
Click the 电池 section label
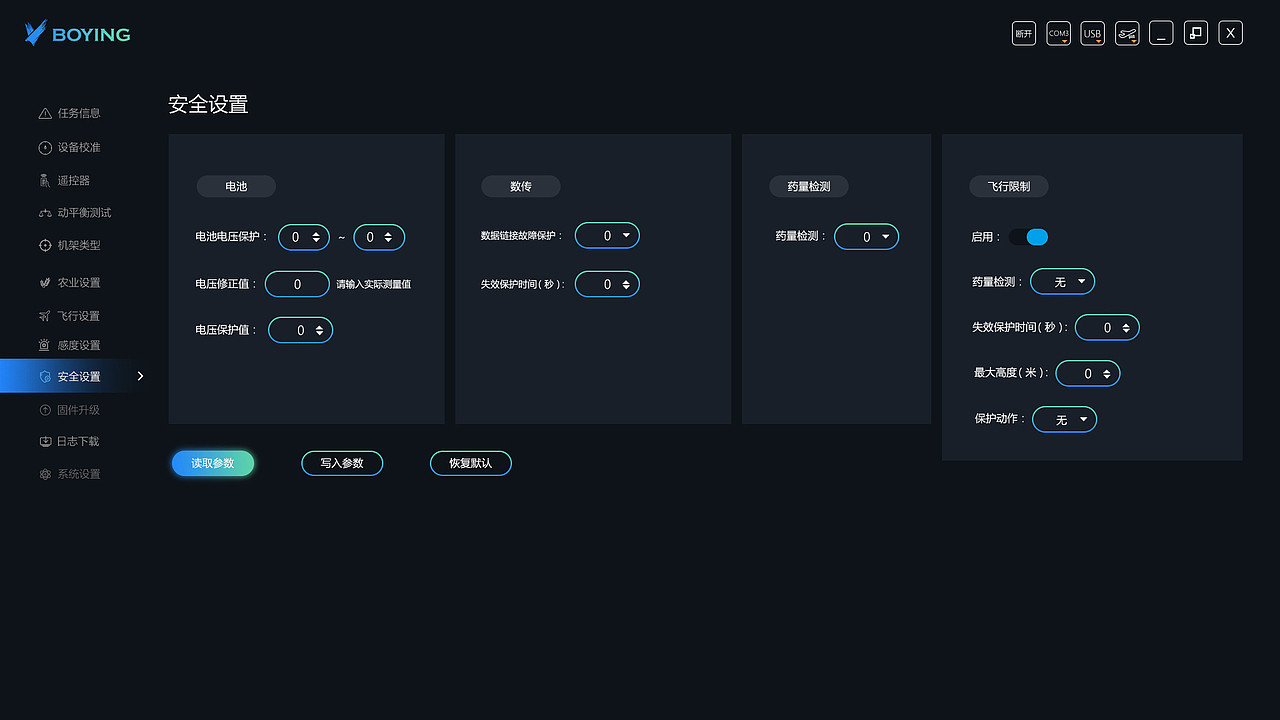point(236,187)
